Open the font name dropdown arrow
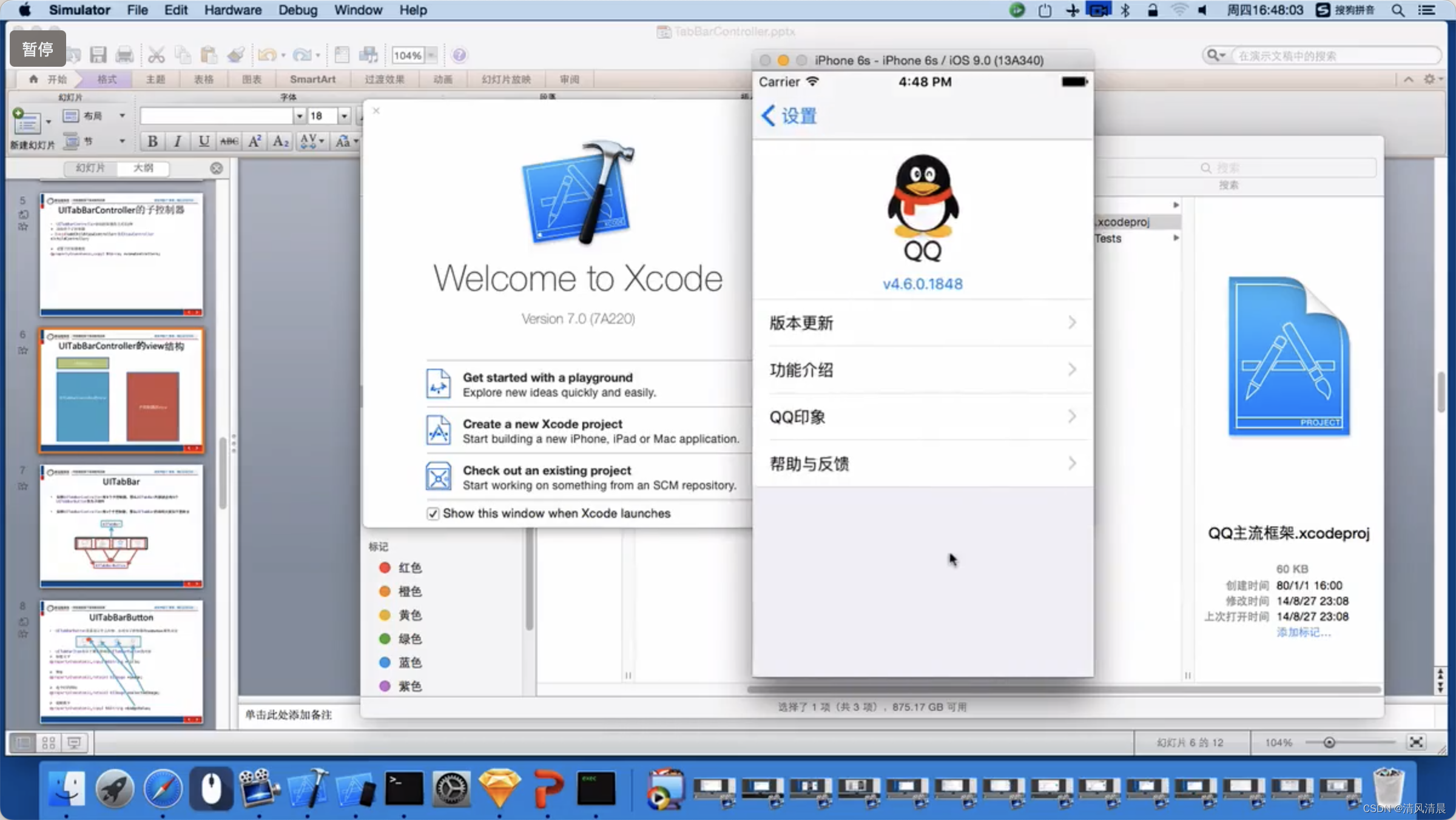1456x820 pixels. pos(299,116)
